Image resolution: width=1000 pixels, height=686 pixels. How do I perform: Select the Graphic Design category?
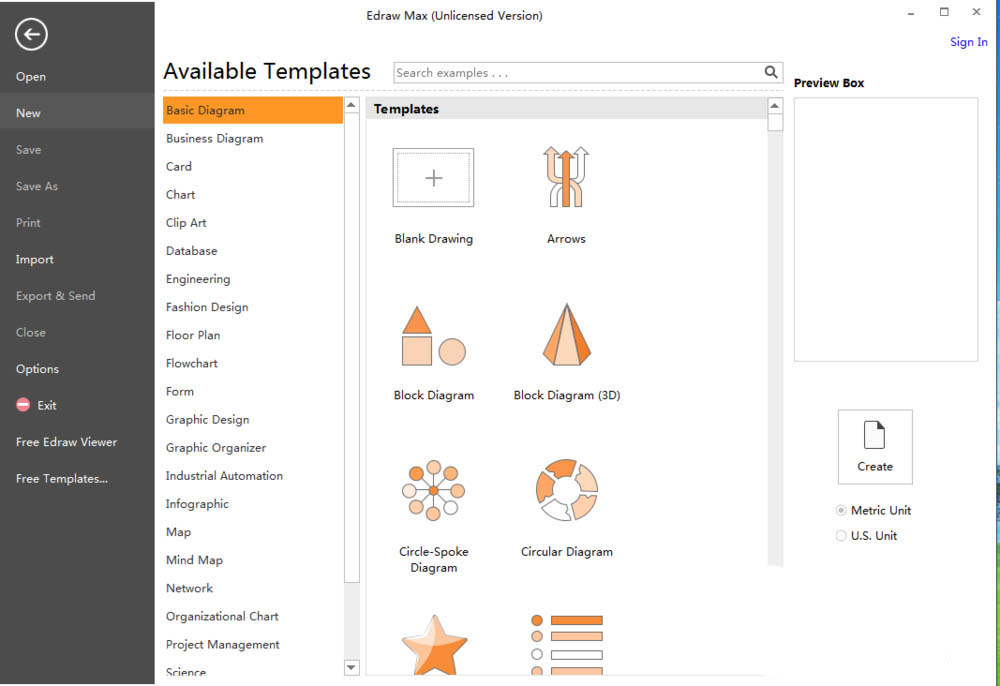click(x=253, y=420)
